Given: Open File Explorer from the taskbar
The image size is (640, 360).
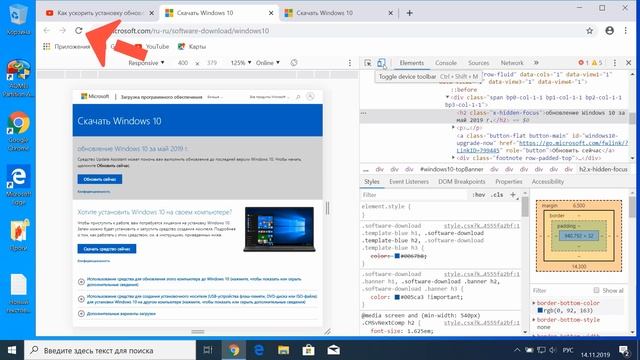Looking at the screenshot, I should [283, 350].
